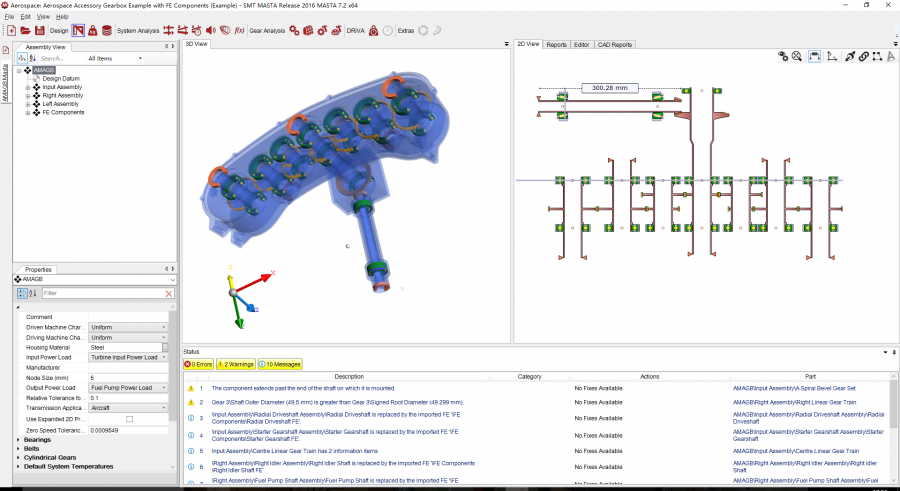
Task: Toggle the 2 Warnings filter
Action: coord(235,364)
